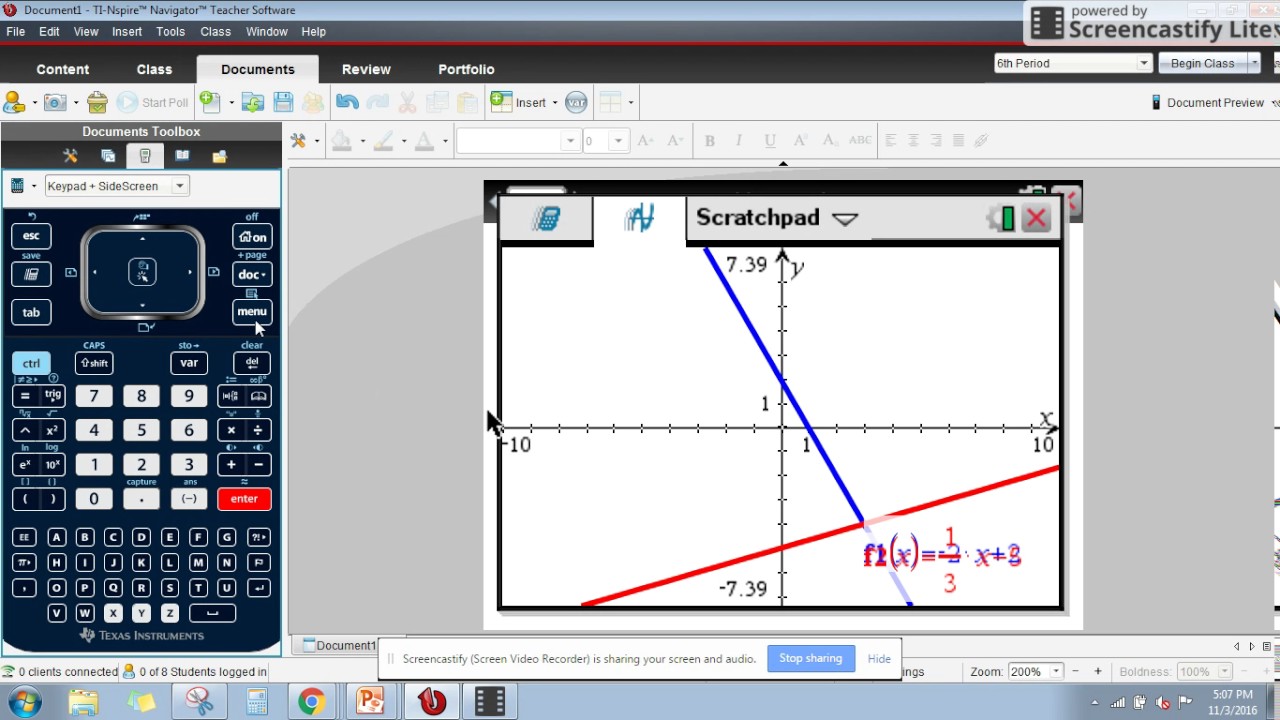Viewport: 1280px width, 720px height.
Task: Close the Scratchpad with red X
Action: coord(1037,218)
